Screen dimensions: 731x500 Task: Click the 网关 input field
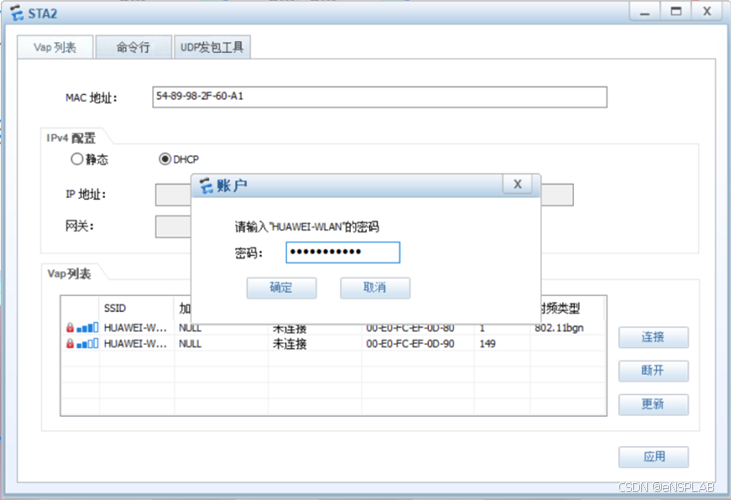click(173, 226)
